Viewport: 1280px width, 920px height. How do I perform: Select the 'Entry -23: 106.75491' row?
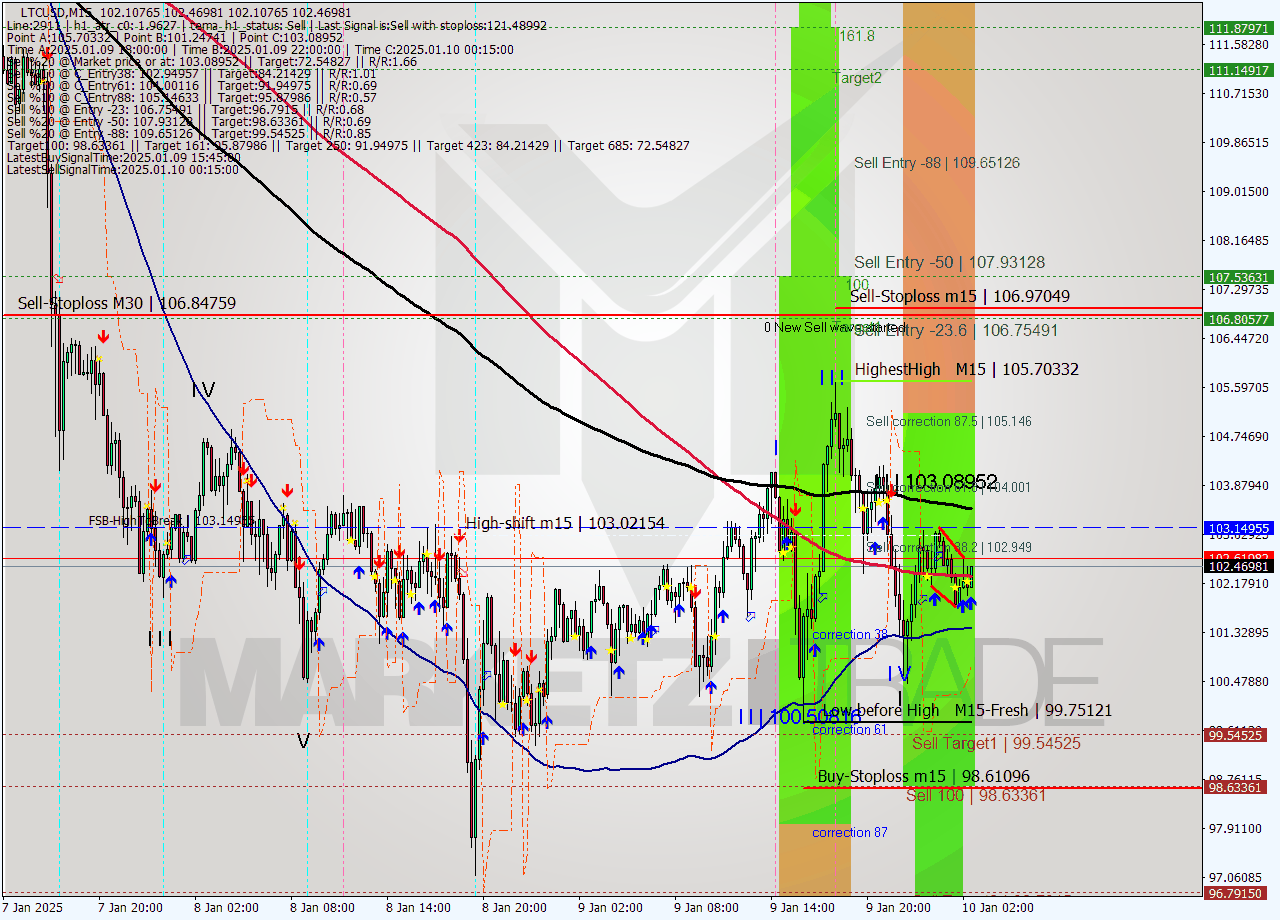[185, 109]
